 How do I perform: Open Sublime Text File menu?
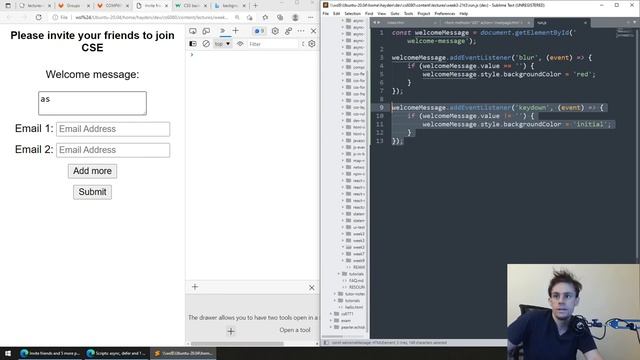(x=326, y=13)
